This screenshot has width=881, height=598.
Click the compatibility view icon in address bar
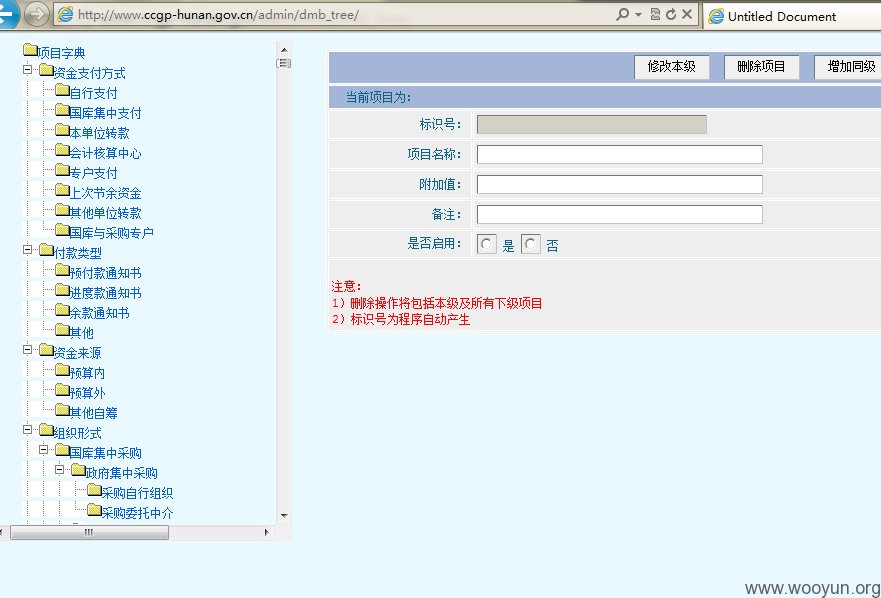point(655,15)
